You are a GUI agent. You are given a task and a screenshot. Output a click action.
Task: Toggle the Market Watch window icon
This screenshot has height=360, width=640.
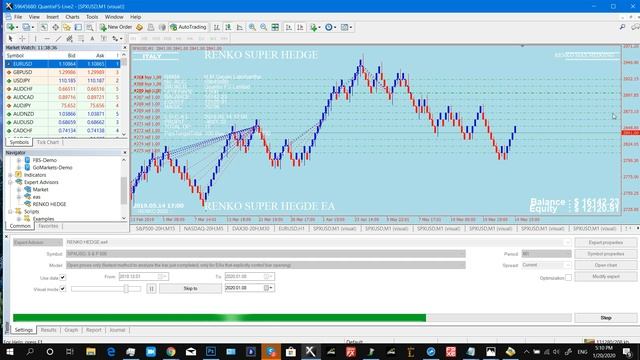[x=44, y=27]
